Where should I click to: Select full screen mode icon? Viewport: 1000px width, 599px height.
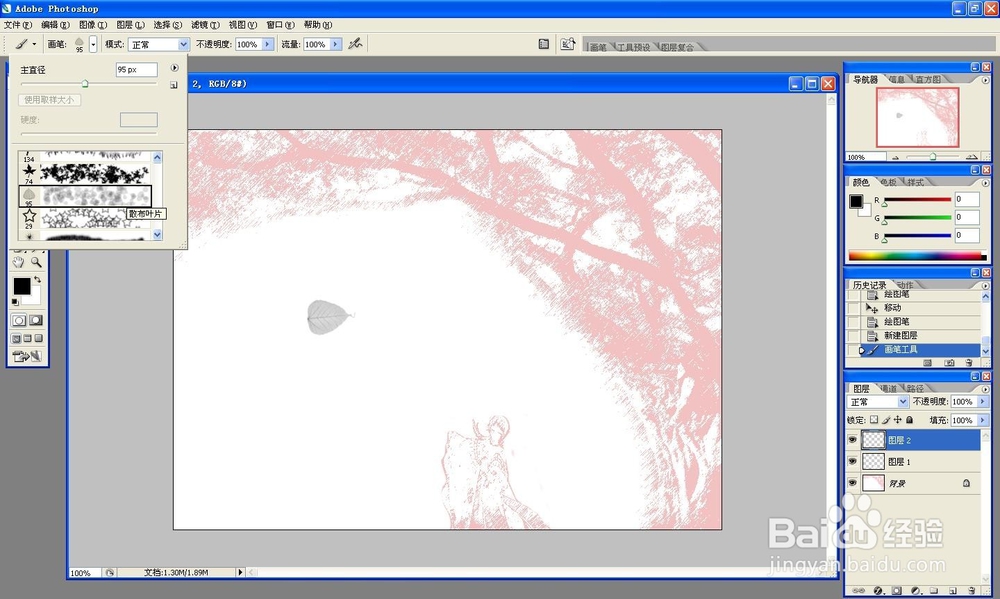click(x=38, y=338)
